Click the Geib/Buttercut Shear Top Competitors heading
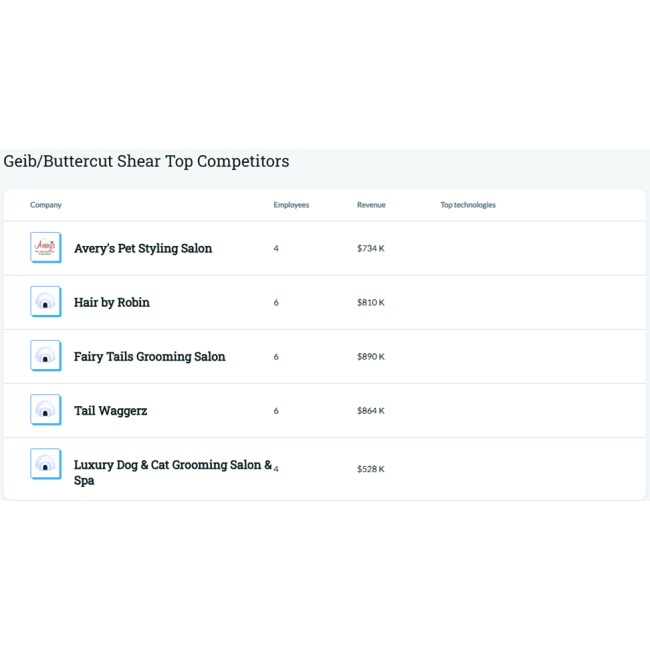 [146, 161]
